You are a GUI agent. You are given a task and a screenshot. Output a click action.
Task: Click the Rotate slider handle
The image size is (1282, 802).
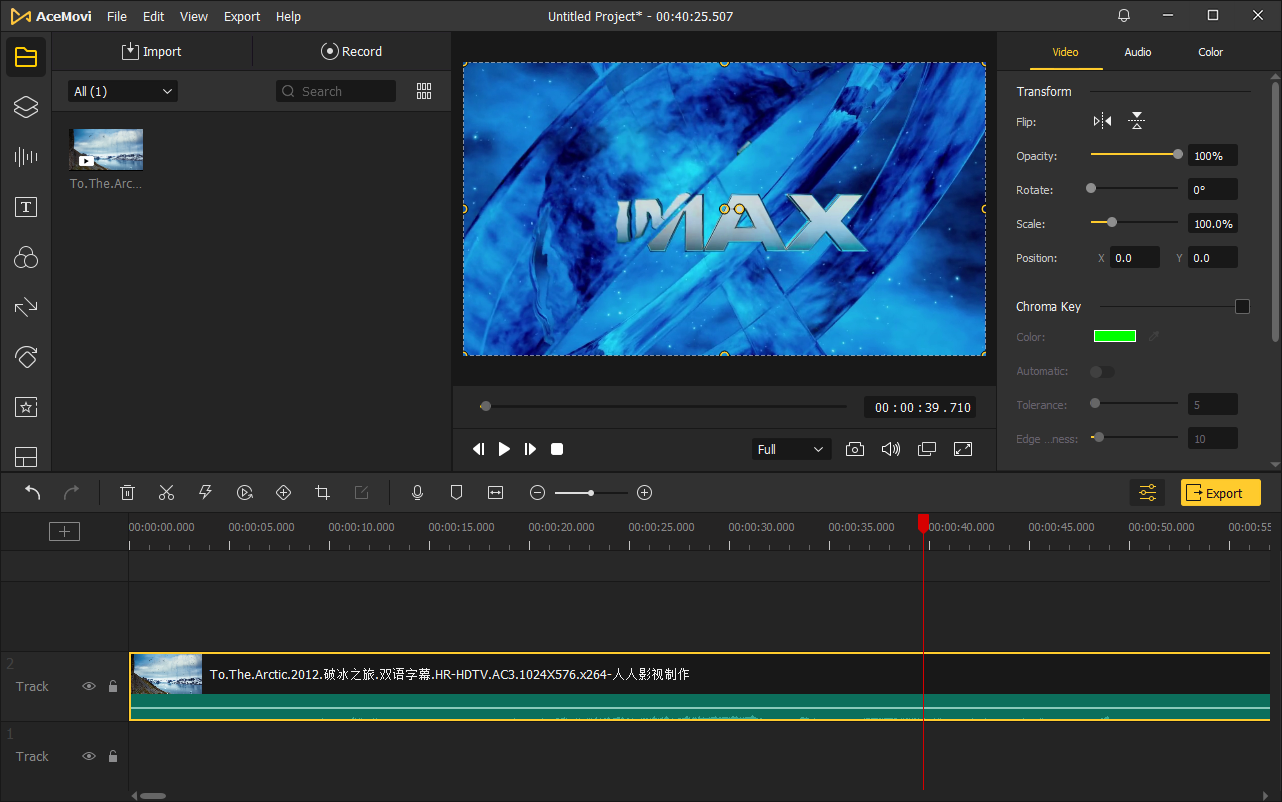tap(1091, 188)
